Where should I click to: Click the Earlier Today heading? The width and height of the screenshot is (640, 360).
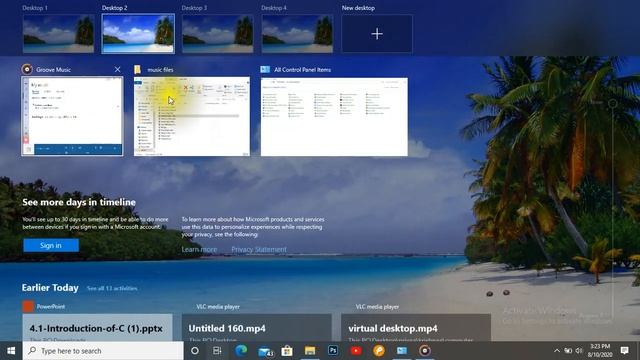point(50,288)
